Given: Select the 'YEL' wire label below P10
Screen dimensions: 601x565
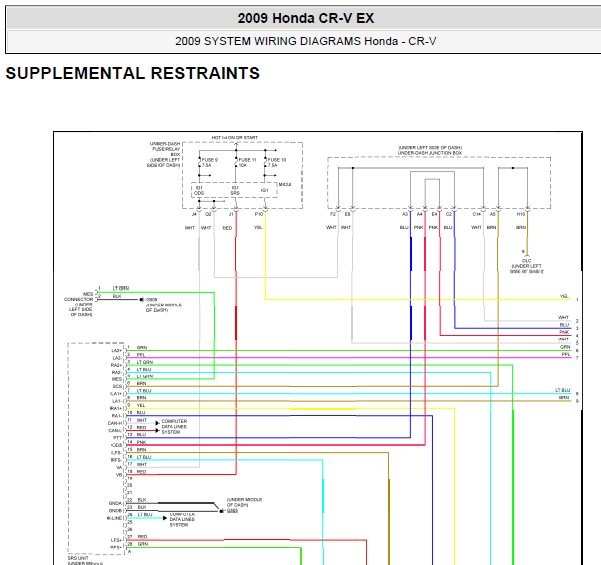Looking at the screenshot, I should pos(258,228).
